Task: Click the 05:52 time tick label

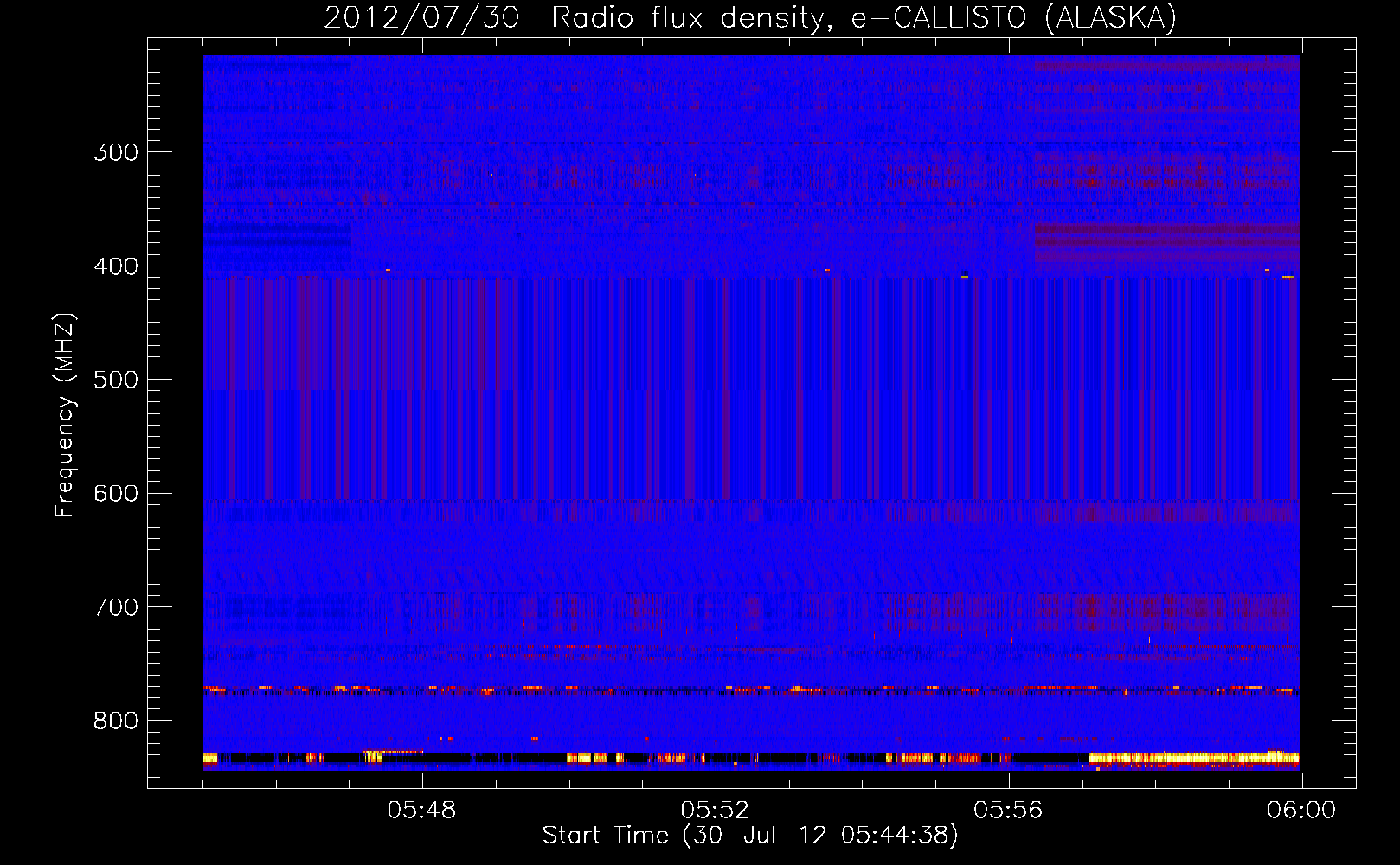Action: tap(715, 811)
